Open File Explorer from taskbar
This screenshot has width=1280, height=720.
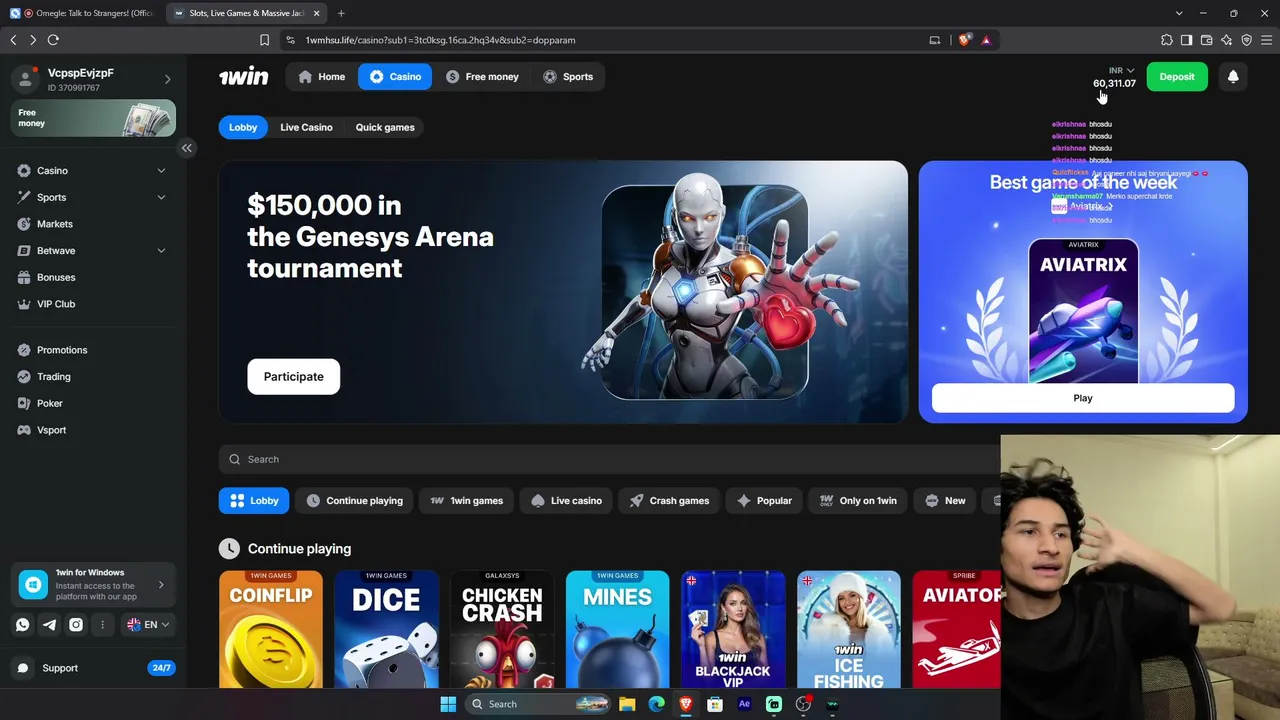tap(627, 704)
